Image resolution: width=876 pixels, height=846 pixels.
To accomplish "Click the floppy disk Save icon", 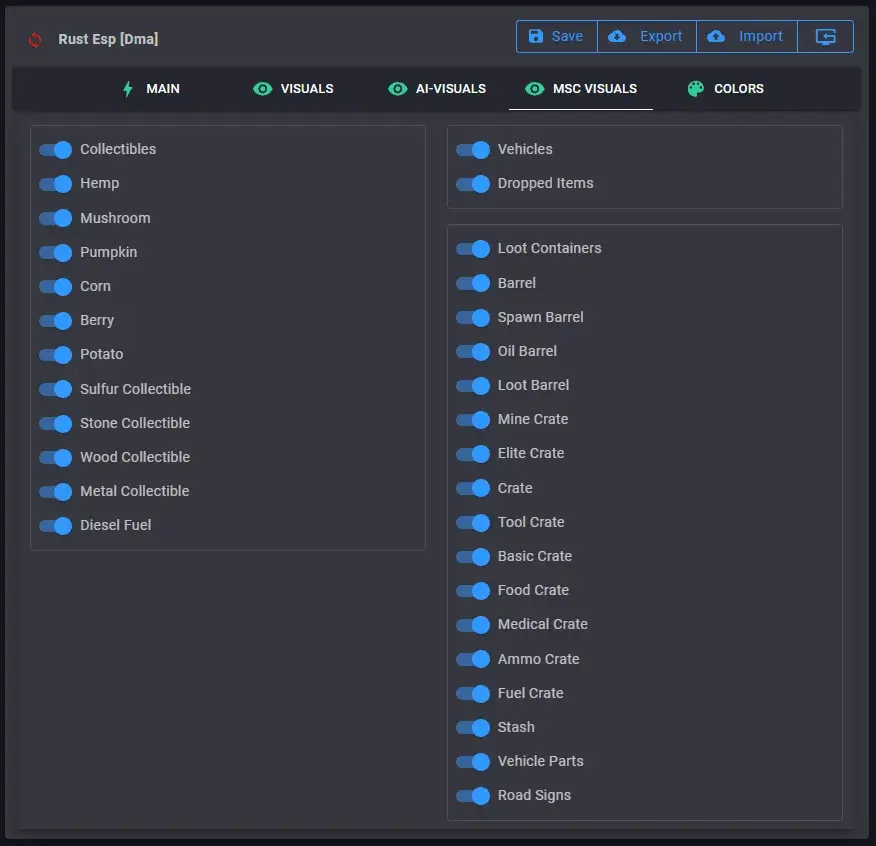I will [535, 37].
